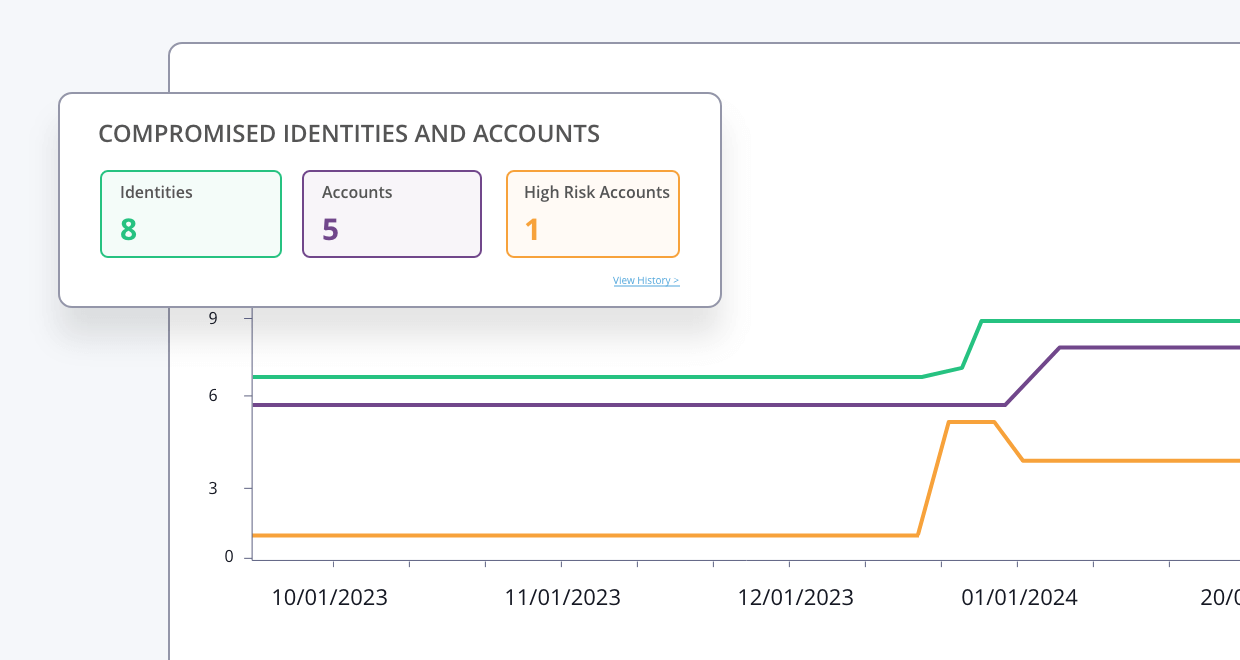Image resolution: width=1240 pixels, height=660 pixels.
Task: Click the y-axis value 9
Action: coord(212,318)
